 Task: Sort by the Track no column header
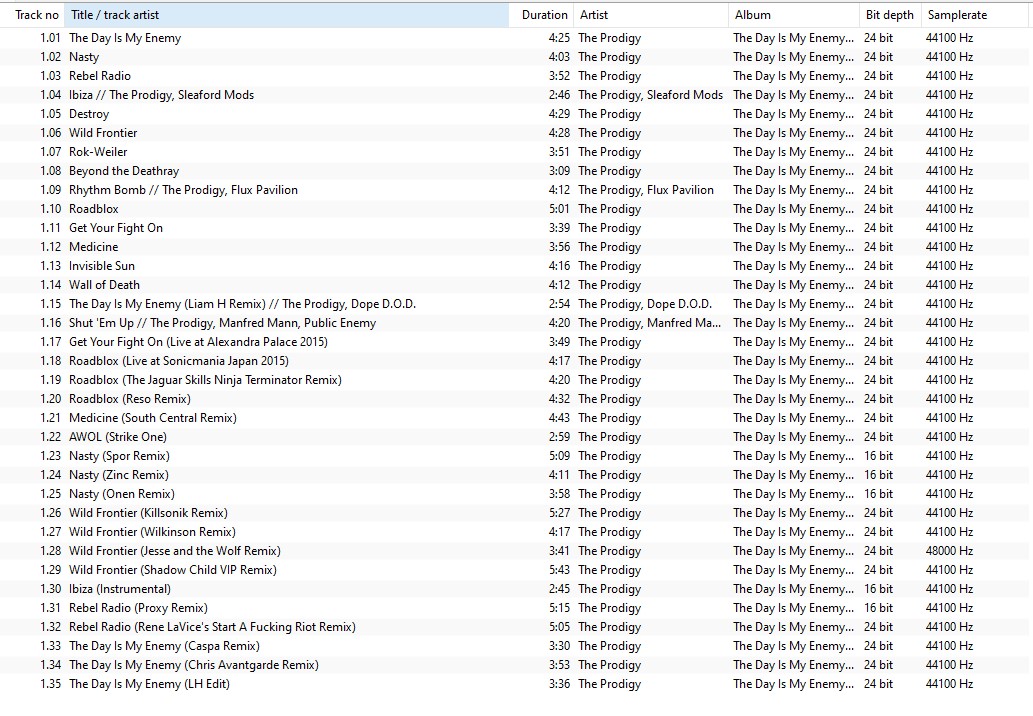tap(36, 15)
